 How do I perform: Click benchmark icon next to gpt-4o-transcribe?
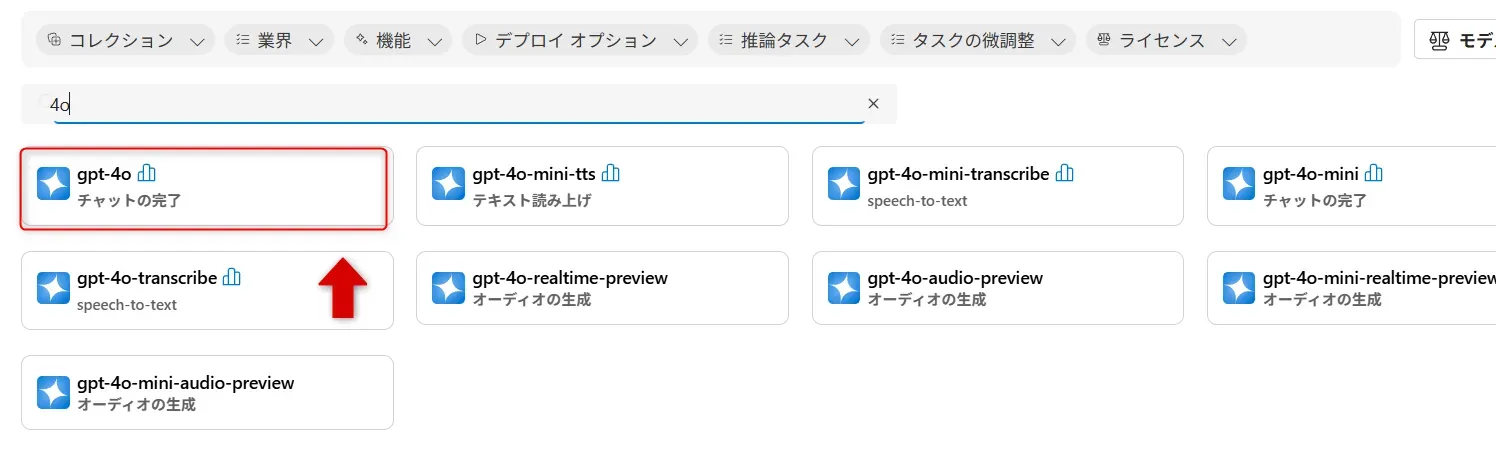point(232,277)
